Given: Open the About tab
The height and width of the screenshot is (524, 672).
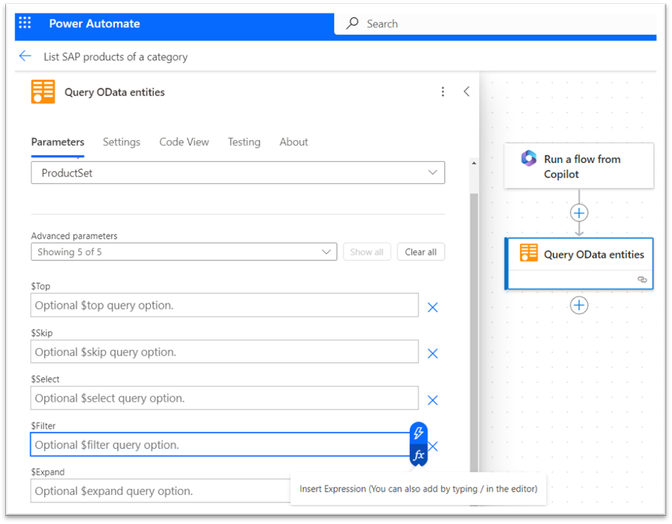Looking at the screenshot, I should click(x=294, y=142).
